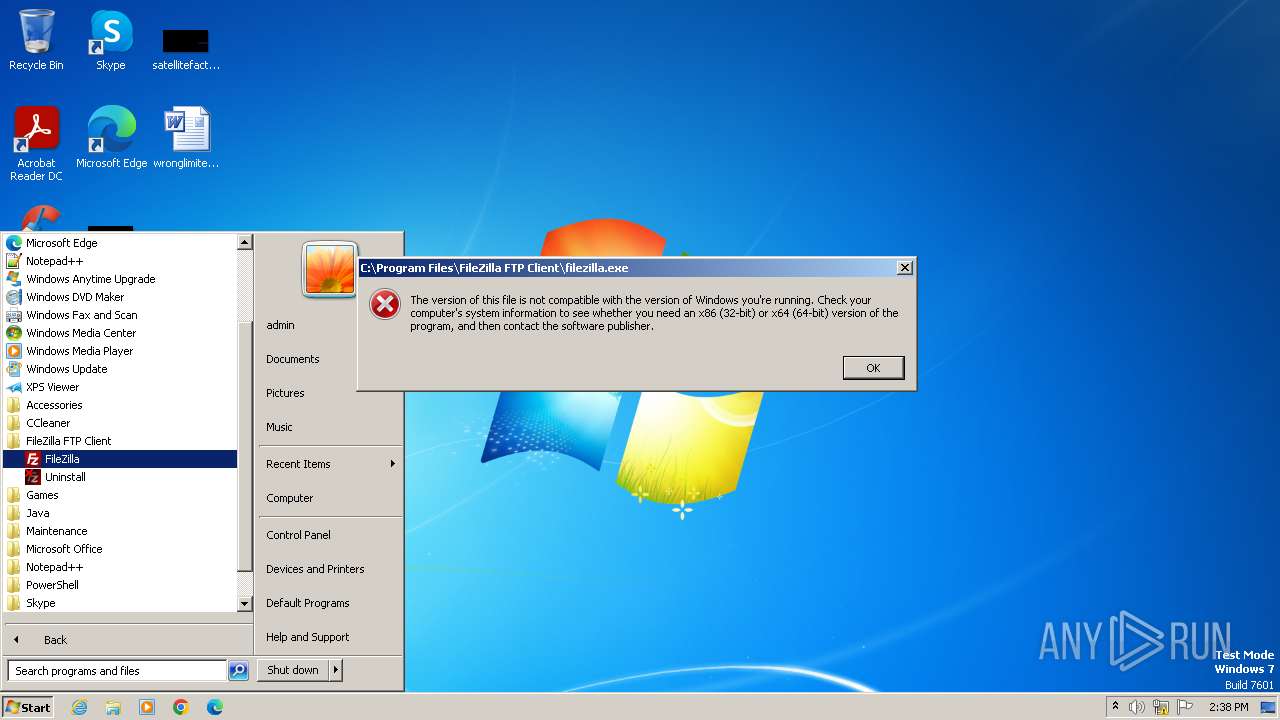The width and height of the screenshot is (1280, 720).
Task: Open the Recycle Bin desktop icon
Action: click(x=36, y=40)
